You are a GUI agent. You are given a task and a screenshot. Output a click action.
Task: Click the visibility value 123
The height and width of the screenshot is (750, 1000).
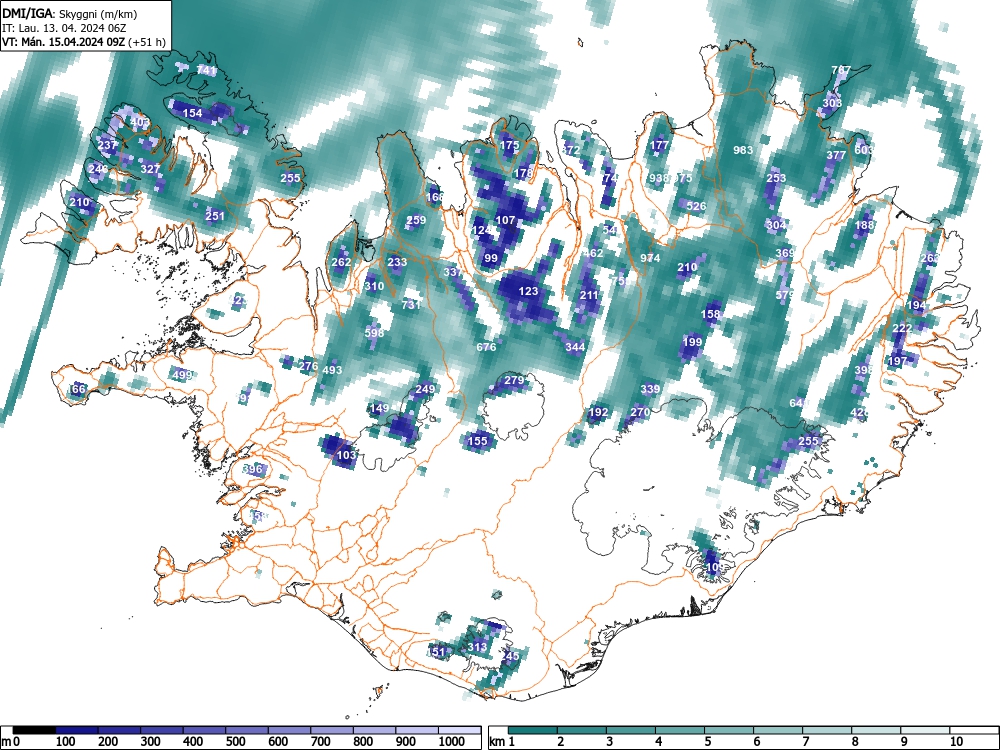point(528,291)
